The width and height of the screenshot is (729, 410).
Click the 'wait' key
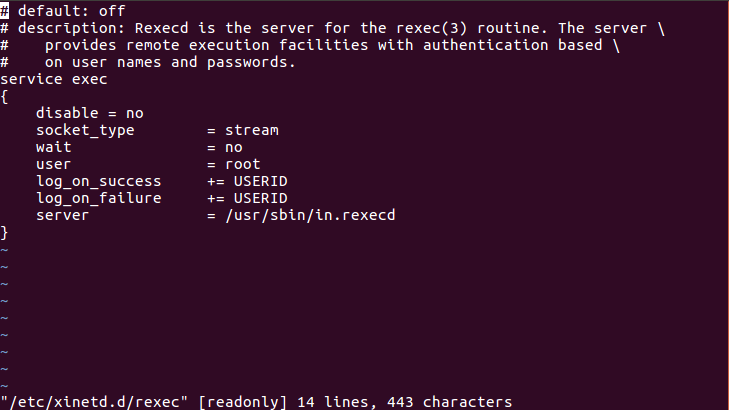click(x=53, y=147)
